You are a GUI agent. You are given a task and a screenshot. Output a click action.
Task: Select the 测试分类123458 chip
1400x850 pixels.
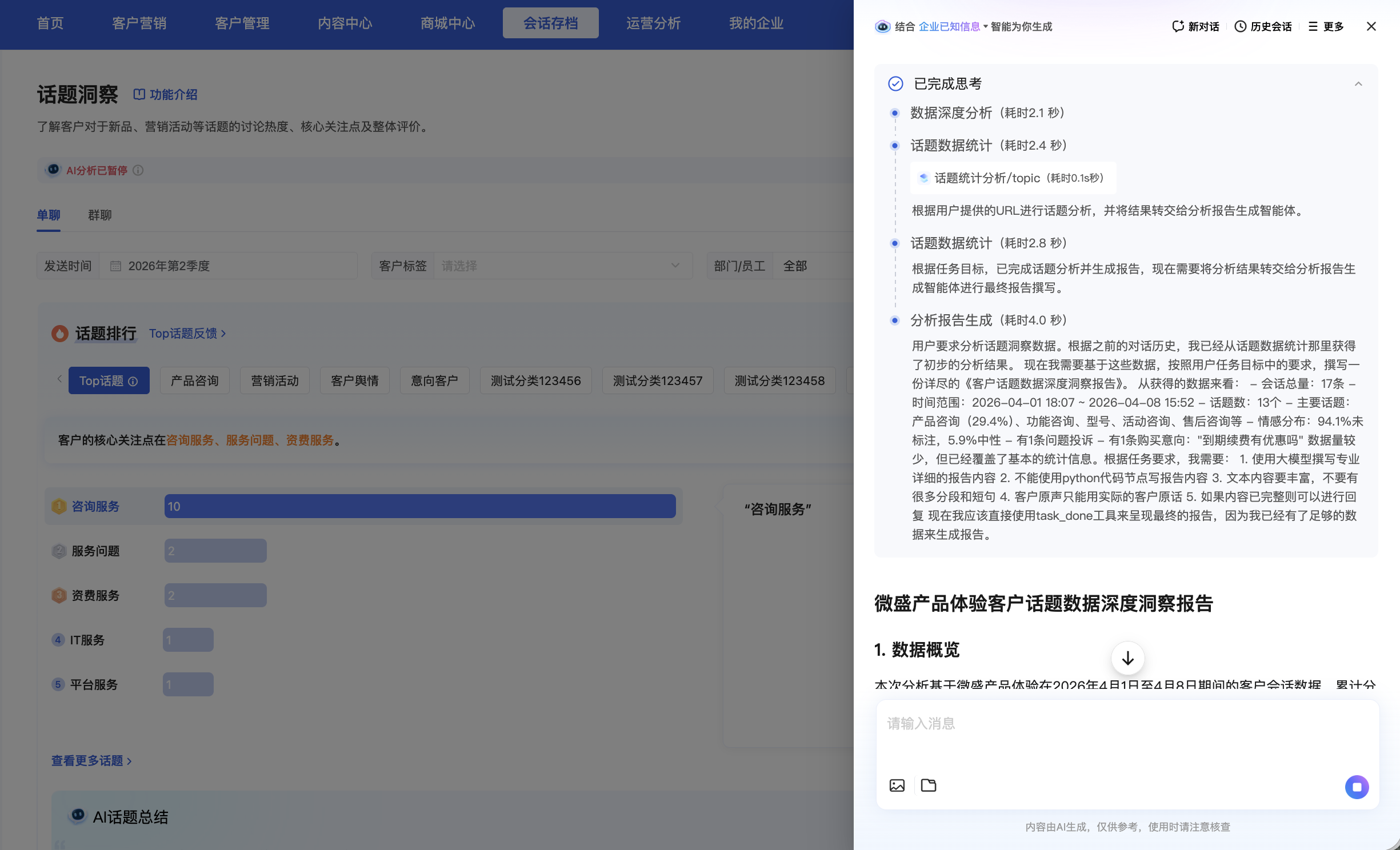[779, 380]
